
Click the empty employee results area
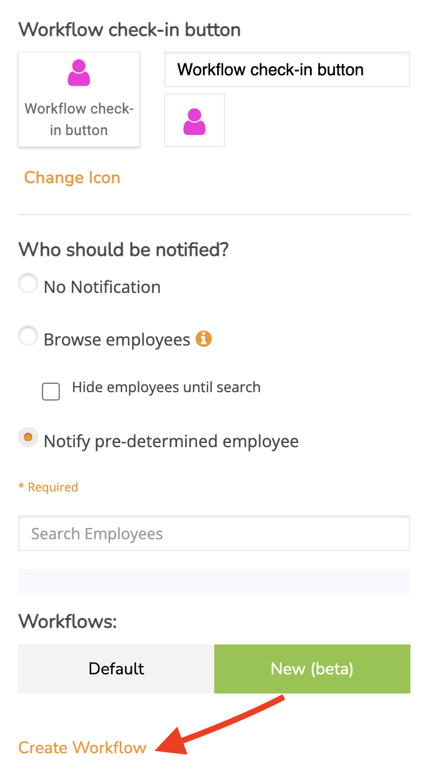point(214,581)
